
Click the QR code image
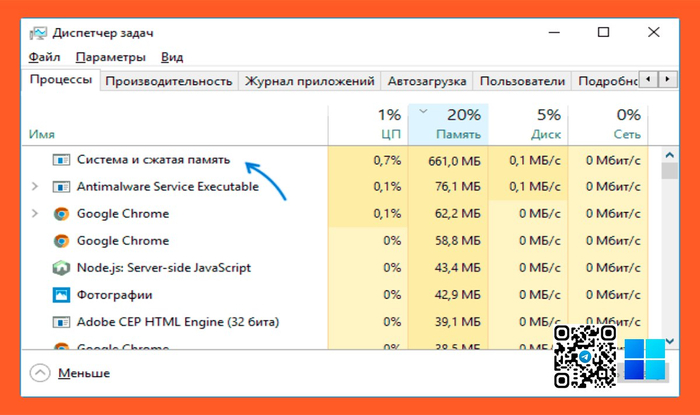585,357
